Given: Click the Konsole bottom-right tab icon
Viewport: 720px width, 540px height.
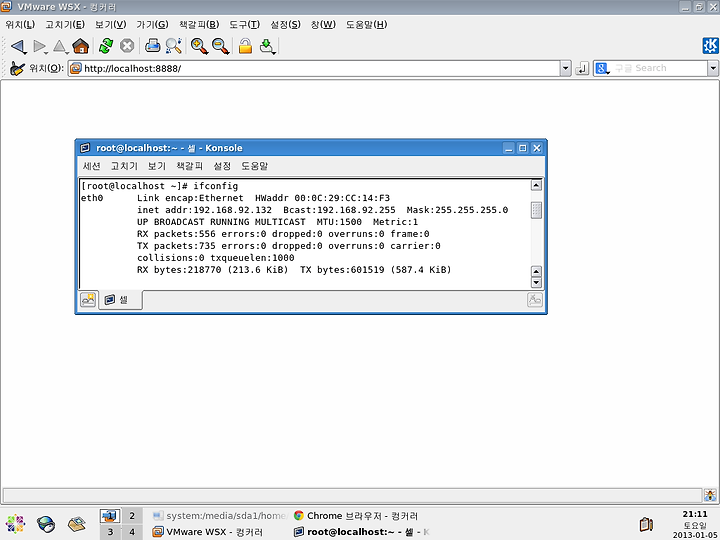Looking at the screenshot, I should click(x=534, y=300).
